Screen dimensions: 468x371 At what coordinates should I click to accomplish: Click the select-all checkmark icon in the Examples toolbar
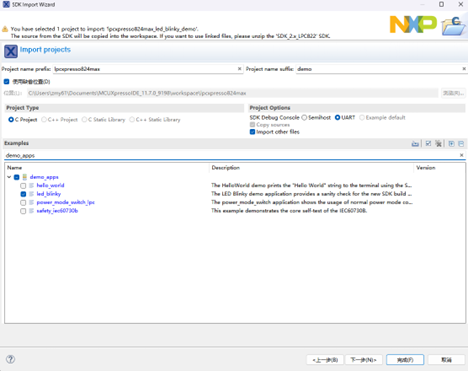[428, 144]
